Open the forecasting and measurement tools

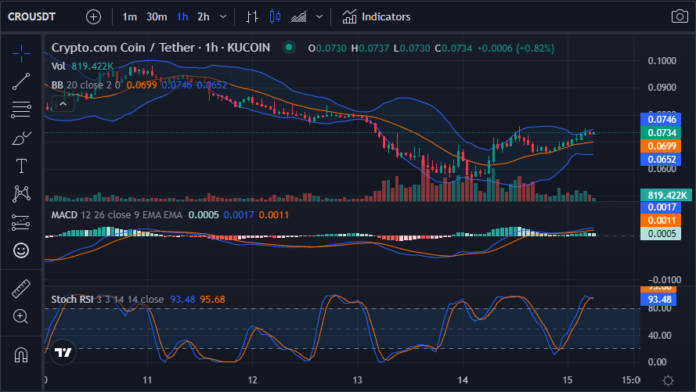[x=21, y=222]
